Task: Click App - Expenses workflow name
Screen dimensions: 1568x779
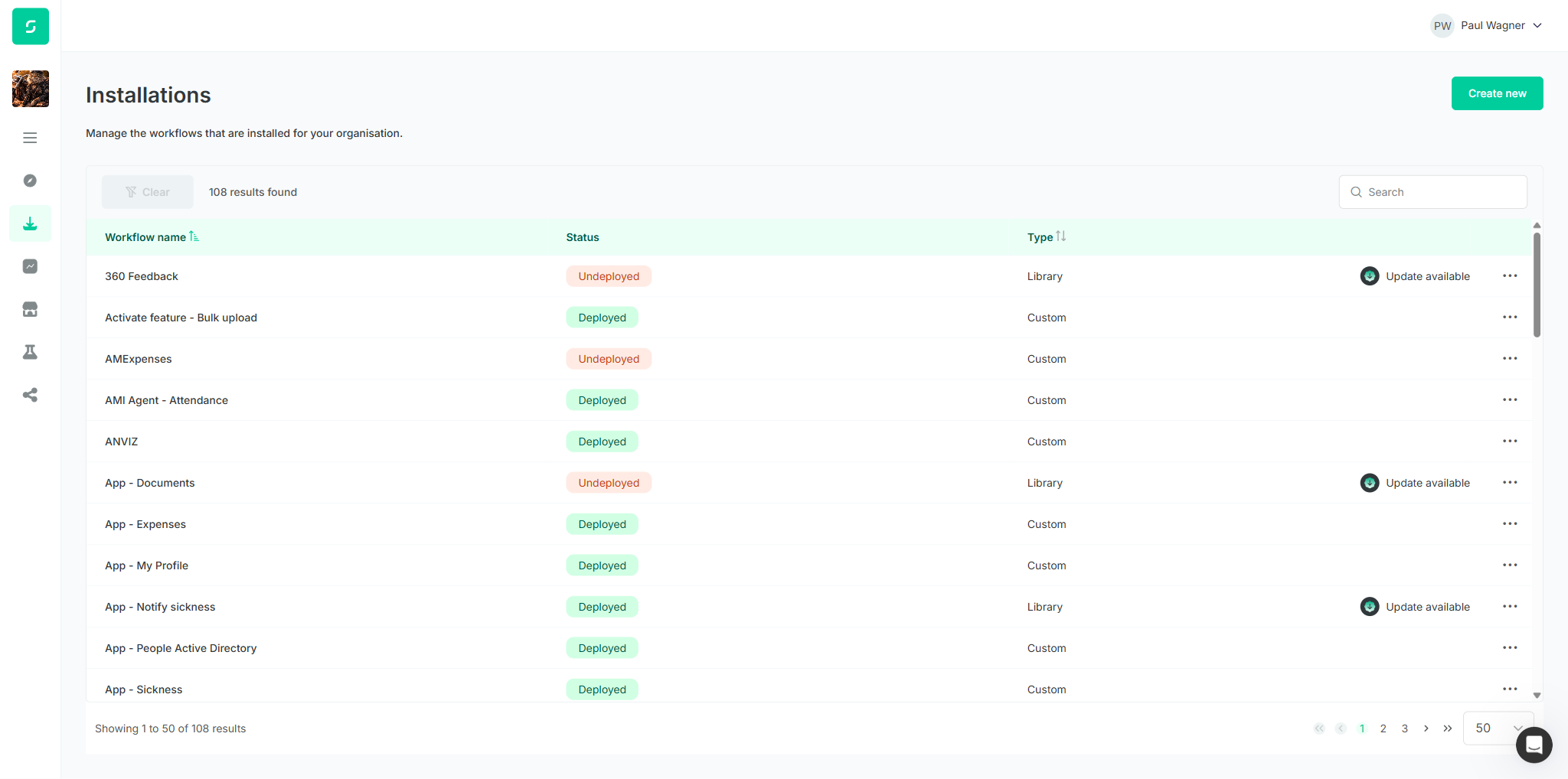Action: [145, 524]
